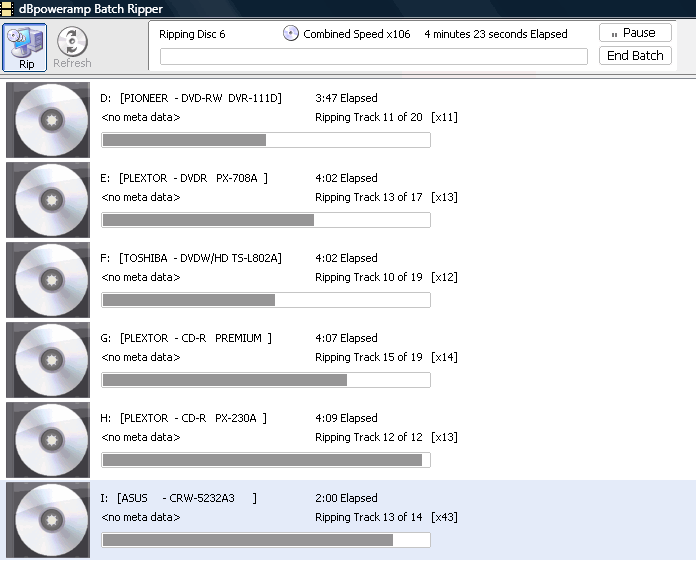Click the D: drive rip progress bar
The height and width of the screenshot is (568, 696).
(x=266, y=140)
